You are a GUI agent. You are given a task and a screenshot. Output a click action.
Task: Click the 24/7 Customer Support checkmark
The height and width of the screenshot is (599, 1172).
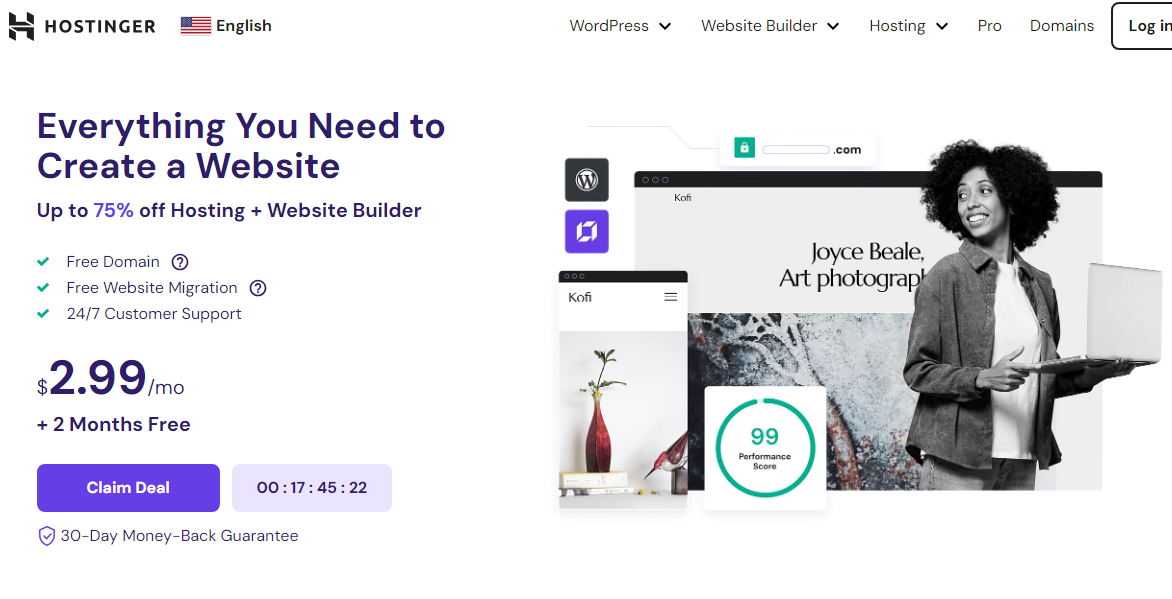(43, 313)
